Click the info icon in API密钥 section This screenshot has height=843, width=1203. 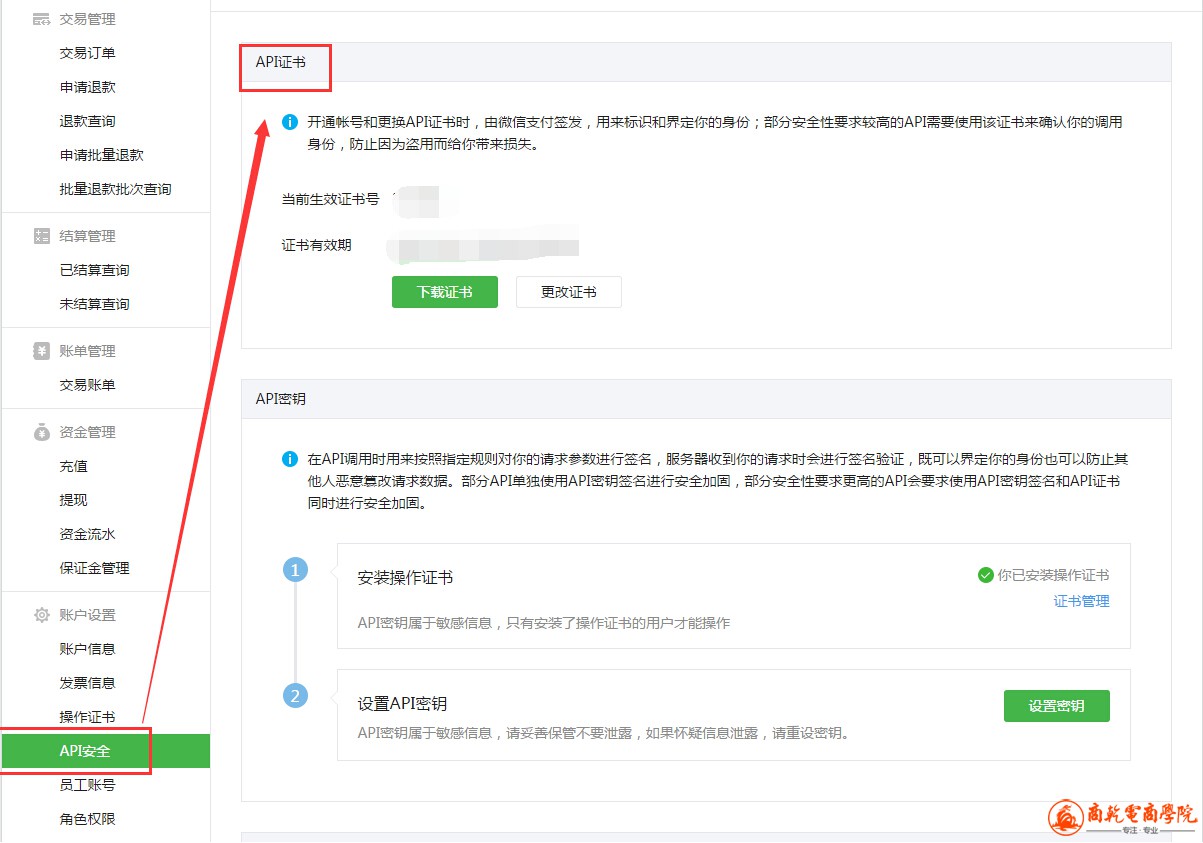pos(290,459)
